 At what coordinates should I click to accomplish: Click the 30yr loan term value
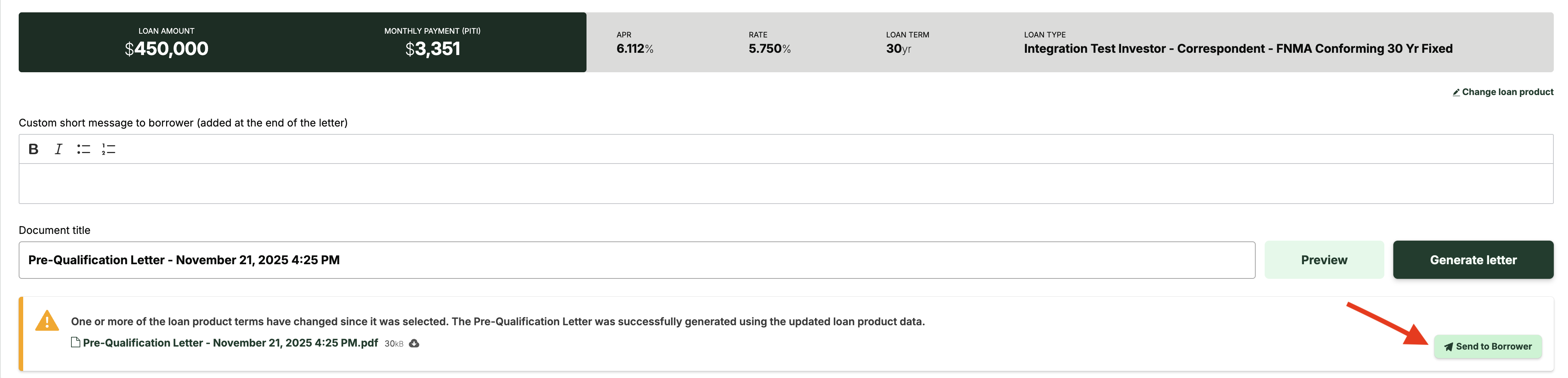coord(898,49)
